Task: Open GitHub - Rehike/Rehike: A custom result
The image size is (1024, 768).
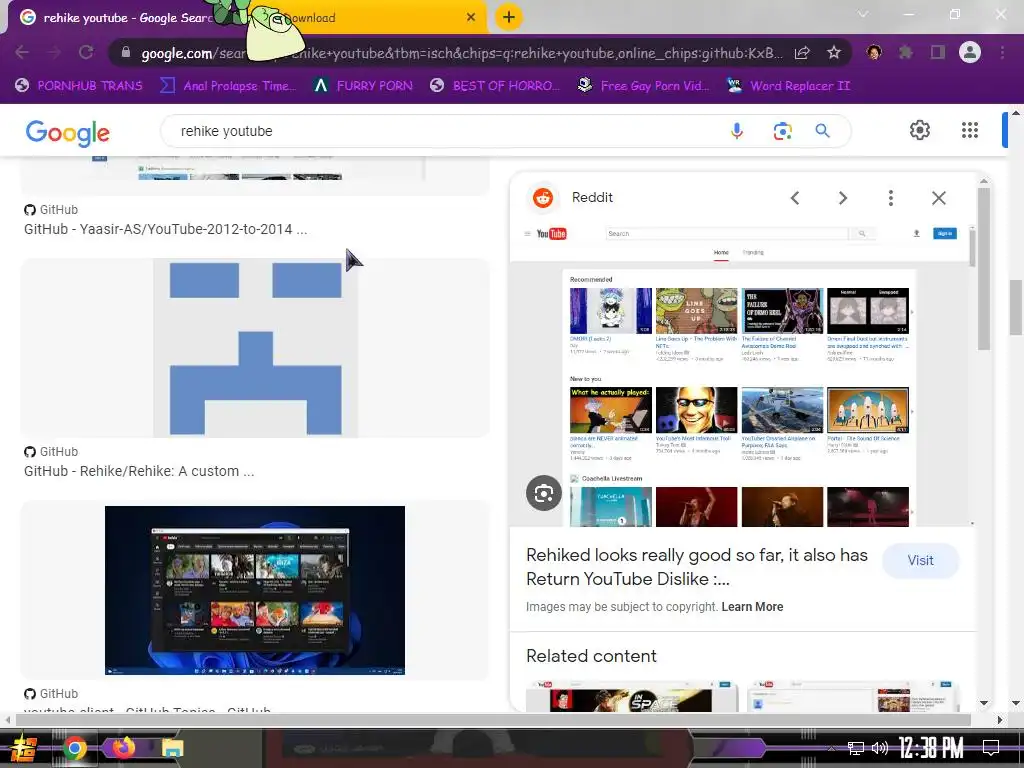Action: [139, 472]
